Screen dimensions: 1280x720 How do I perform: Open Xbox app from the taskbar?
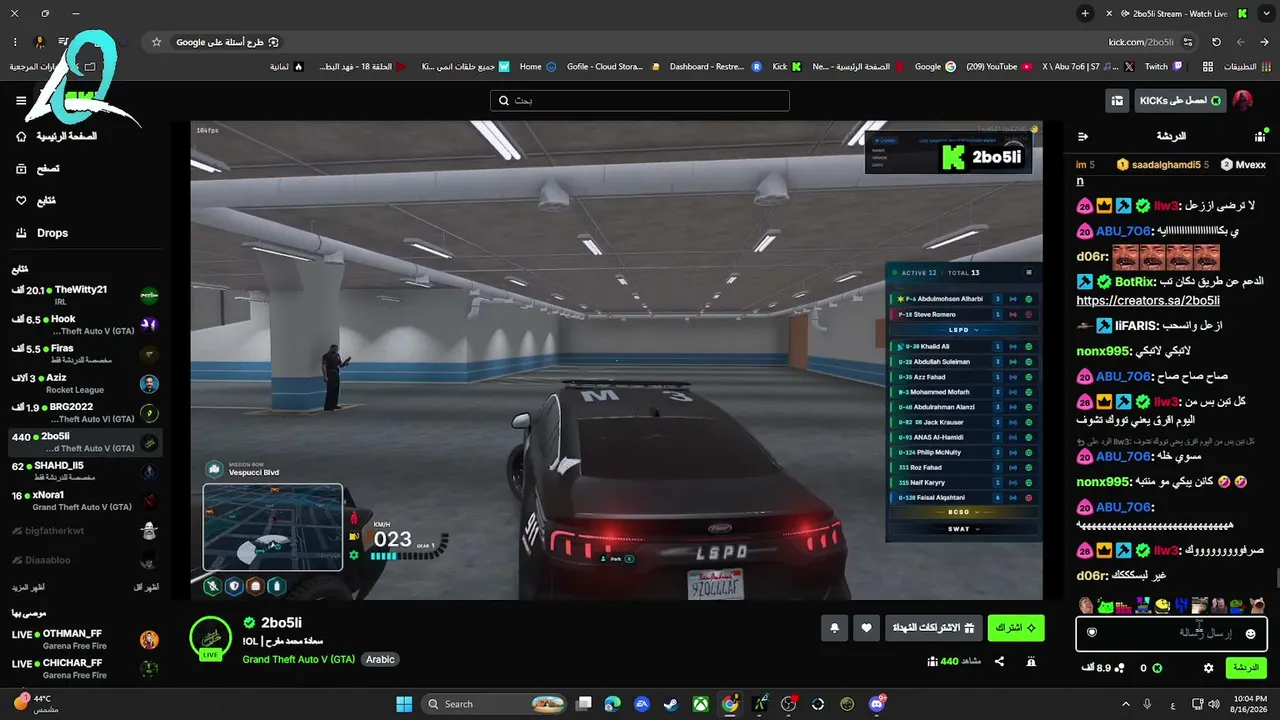coord(700,704)
